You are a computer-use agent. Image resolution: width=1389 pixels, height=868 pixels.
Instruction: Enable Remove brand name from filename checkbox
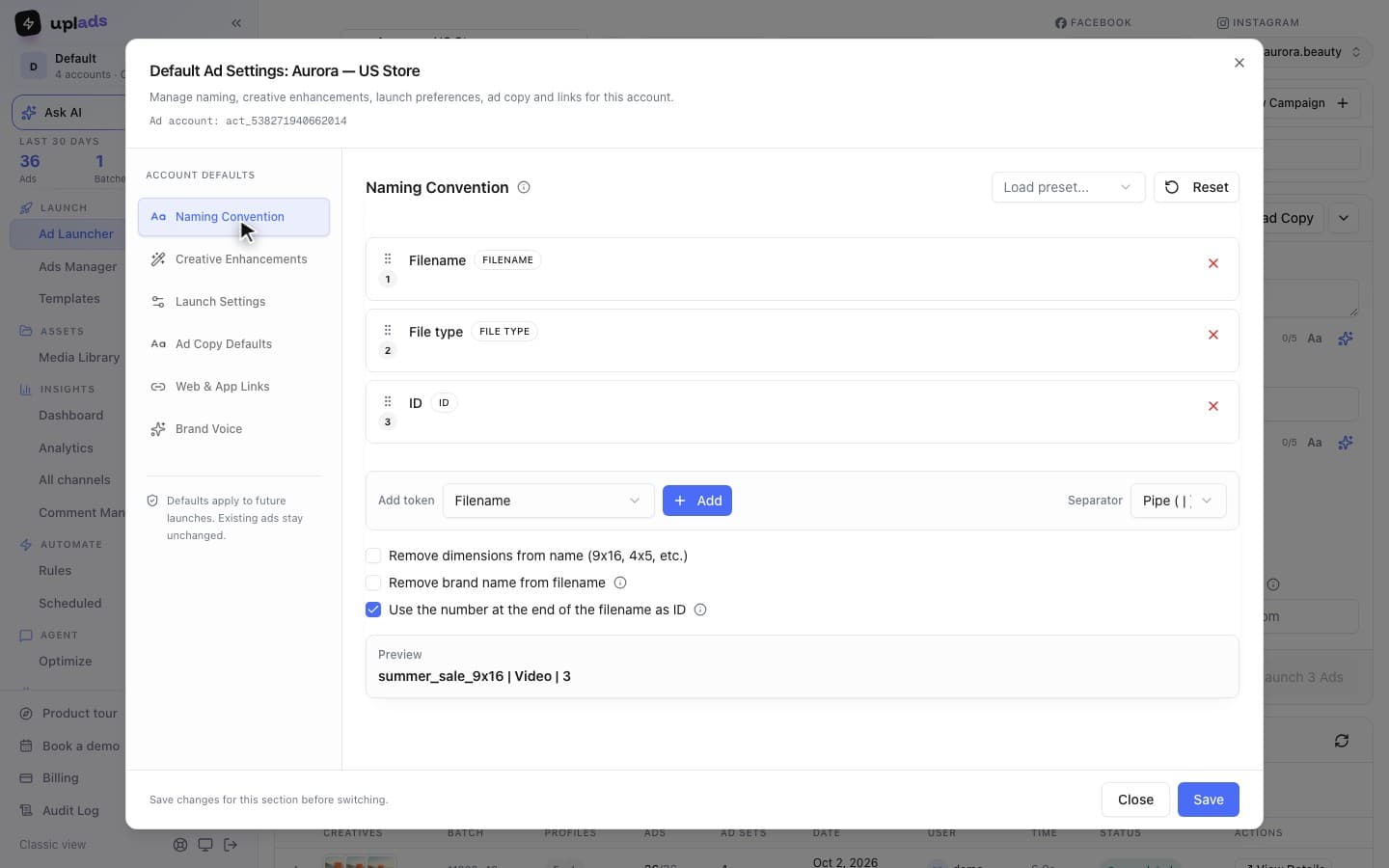pos(373,583)
